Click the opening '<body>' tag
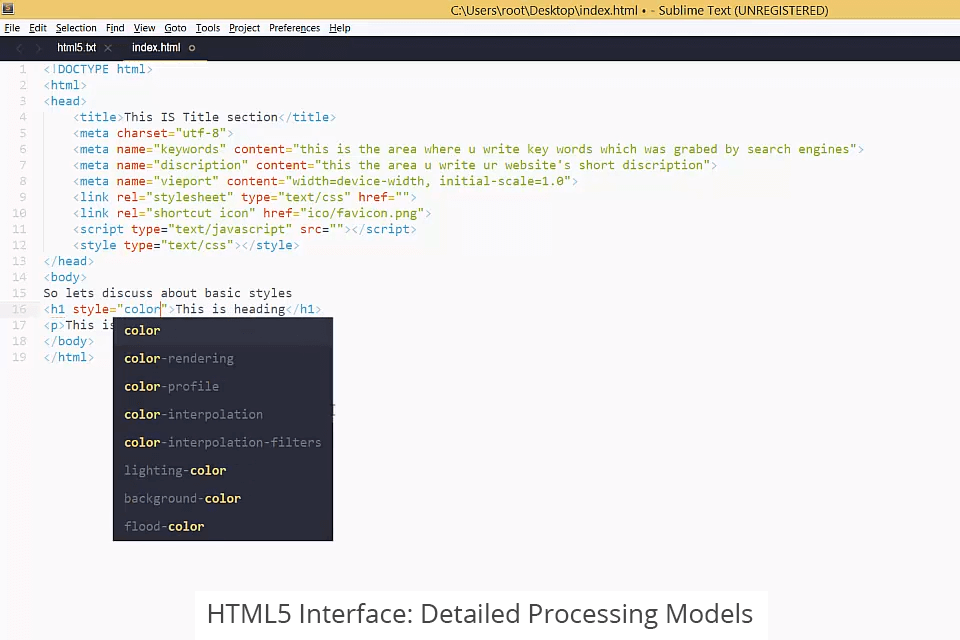The image size is (960, 640). pos(65,277)
